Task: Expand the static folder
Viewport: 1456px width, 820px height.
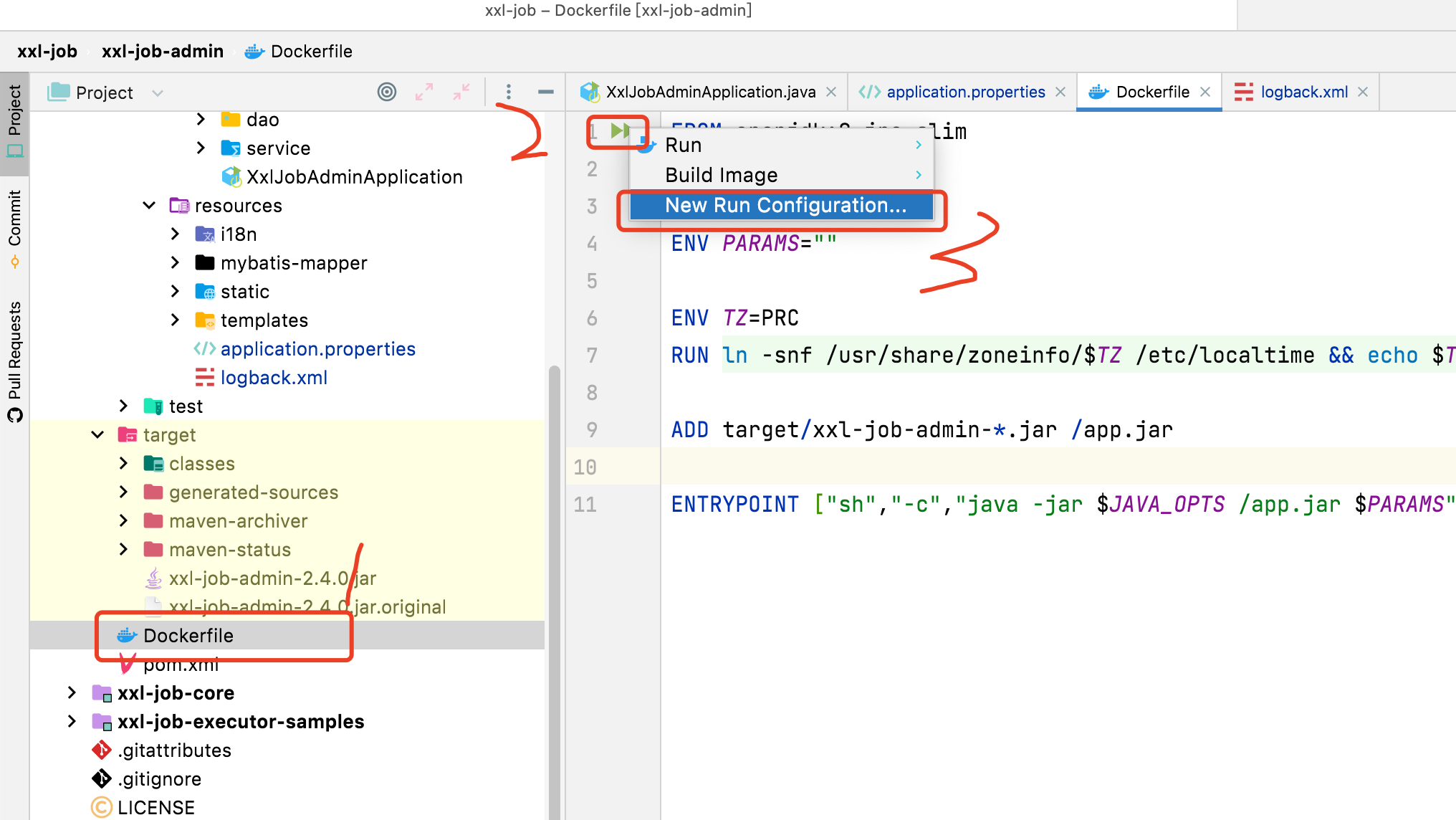Action: pos(175,291)
